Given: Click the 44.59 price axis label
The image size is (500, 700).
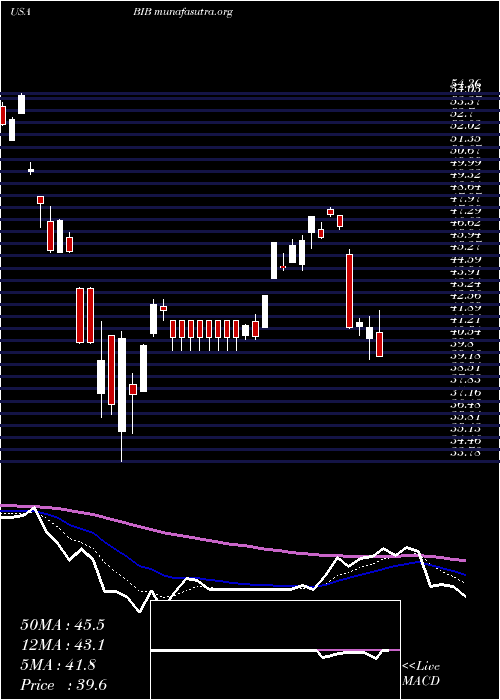Looking at the screenshot, I should (x=465, y=259).
